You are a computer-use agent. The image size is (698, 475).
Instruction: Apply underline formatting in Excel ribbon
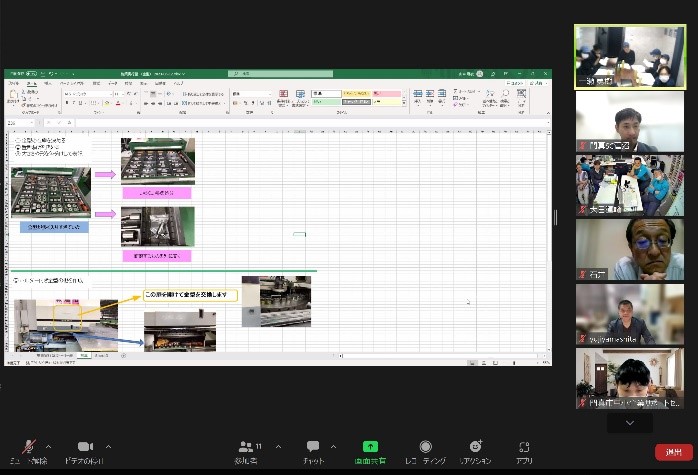pyautogui.click(x=81, y=103)
